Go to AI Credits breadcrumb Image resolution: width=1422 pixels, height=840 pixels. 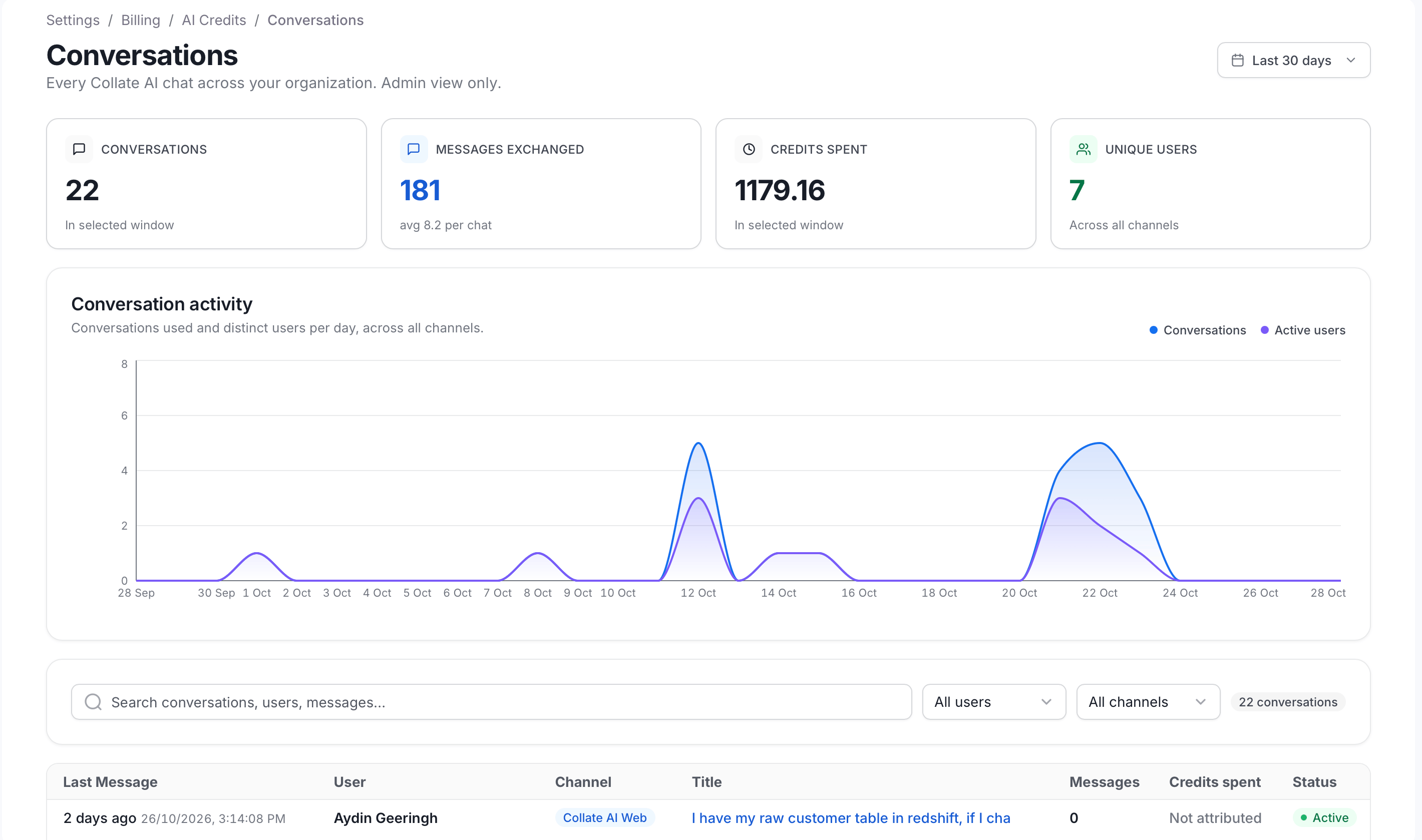click(214, 20)
